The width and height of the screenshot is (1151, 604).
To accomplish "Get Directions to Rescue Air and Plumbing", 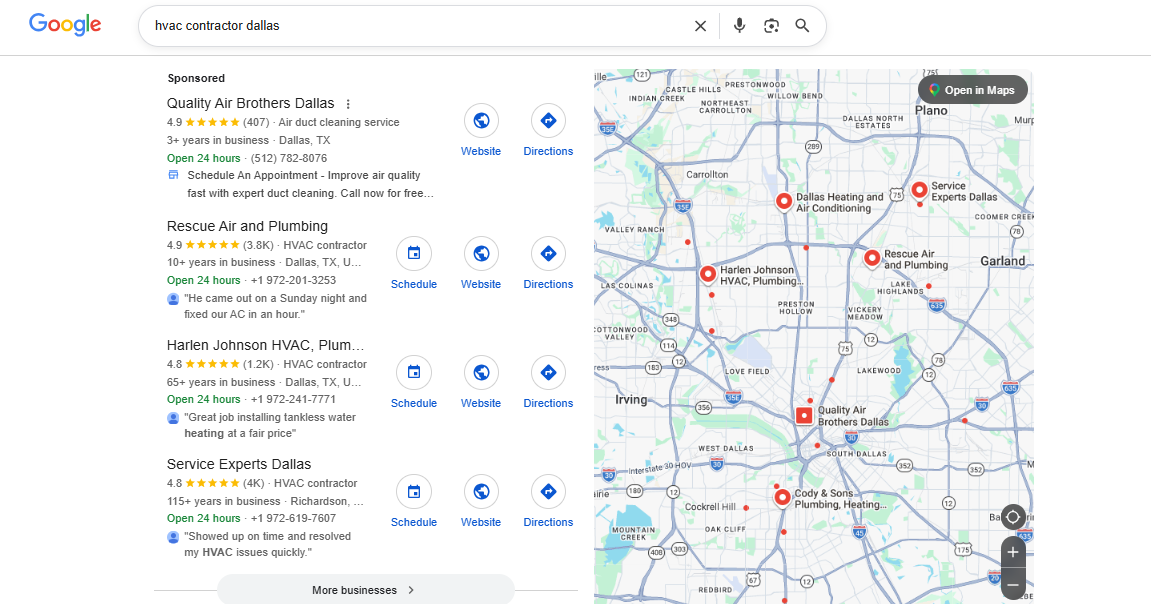I will [x=548, y=264].
